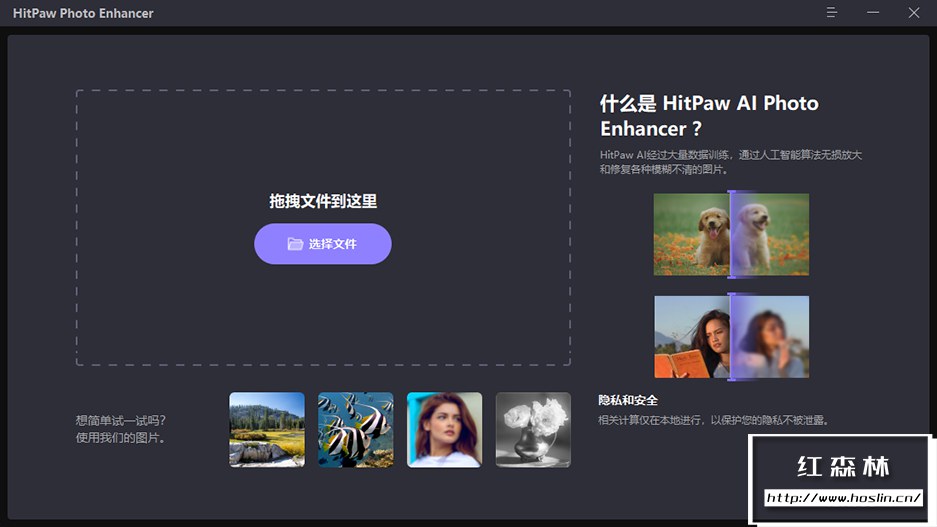The image size is (937, 527).
Task: Select the mountain landscape sample image
Action: (x=267, y=430)
